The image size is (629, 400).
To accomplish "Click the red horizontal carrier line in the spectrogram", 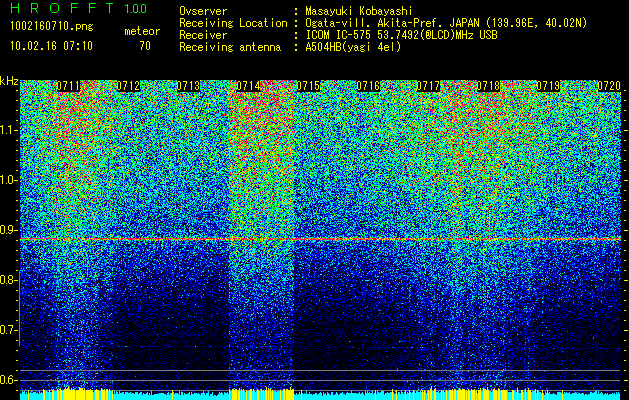I will pos(320,239).
